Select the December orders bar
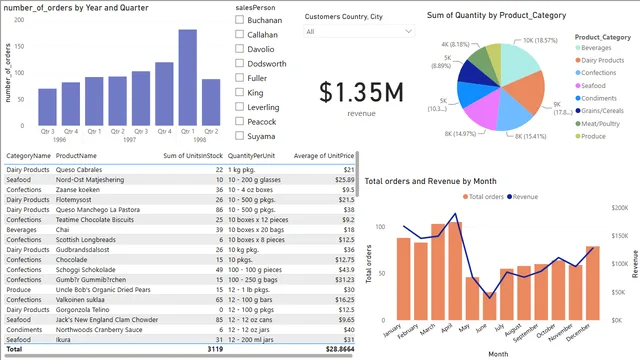The image size is (640, 360). 593,283
